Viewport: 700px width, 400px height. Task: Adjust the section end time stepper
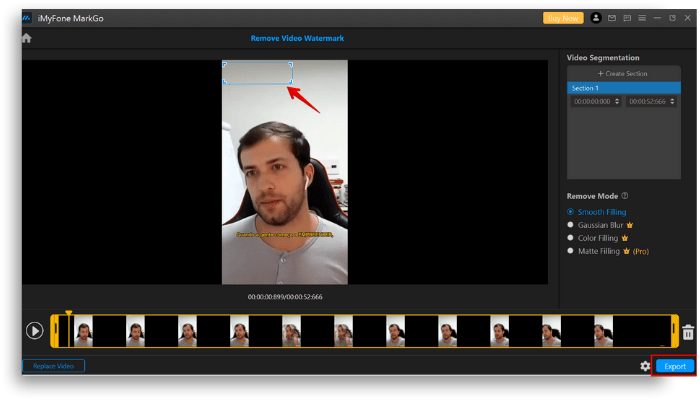point(672,101)
